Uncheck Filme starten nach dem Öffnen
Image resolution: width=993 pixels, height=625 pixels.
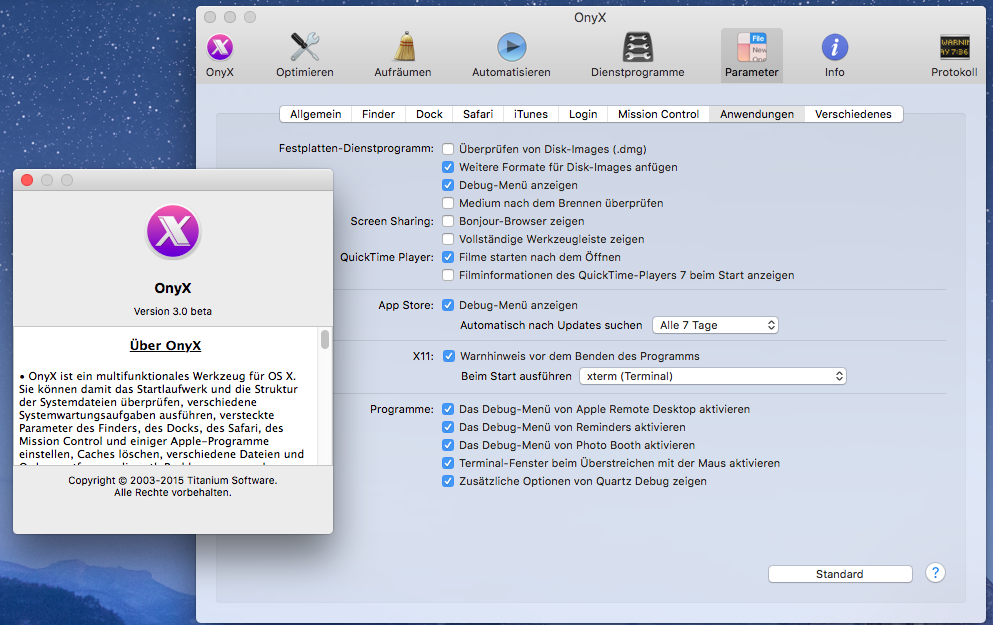pyautogui.click(x=448, y=257)
